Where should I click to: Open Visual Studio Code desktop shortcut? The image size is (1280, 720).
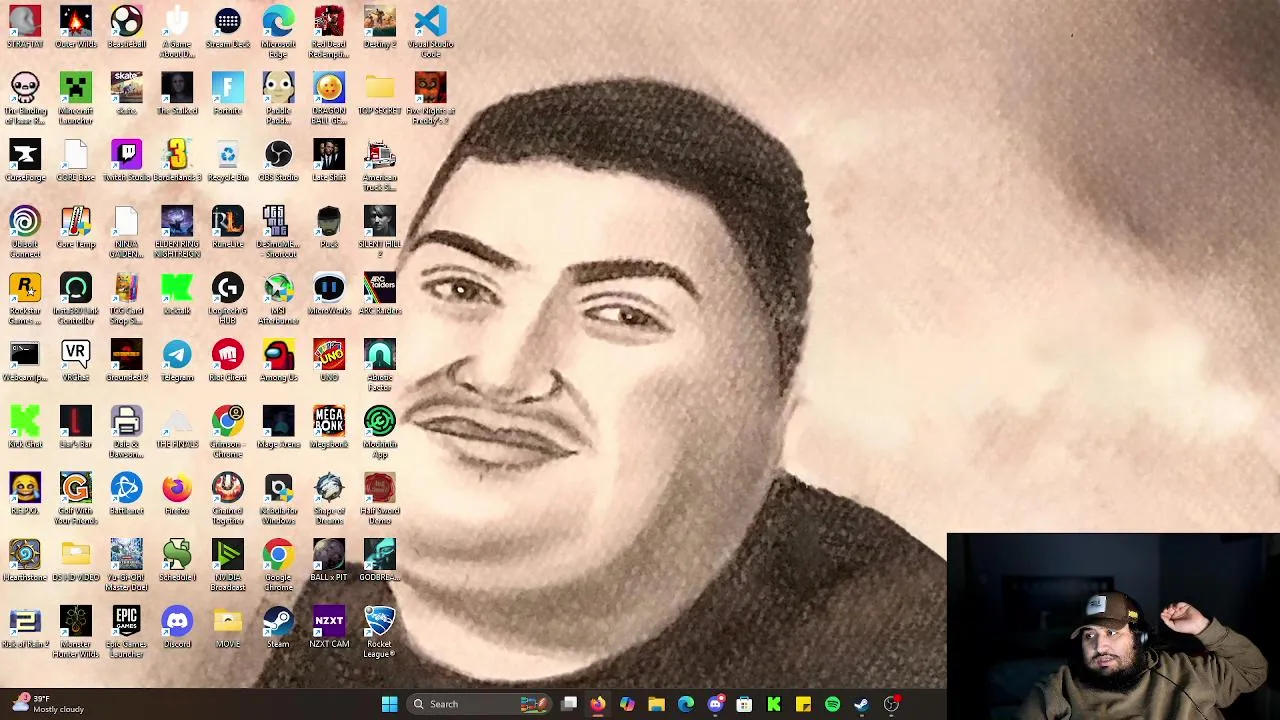click(x=430, y=32)
